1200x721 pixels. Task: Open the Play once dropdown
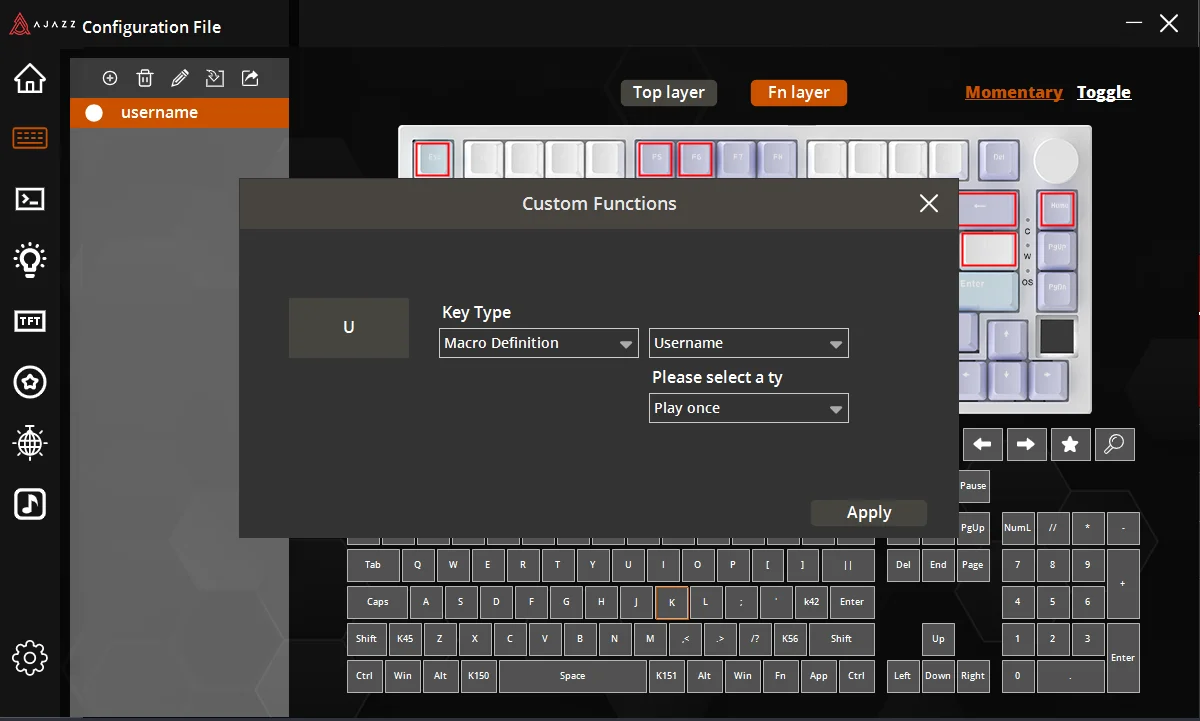click(x=749, y=408)
